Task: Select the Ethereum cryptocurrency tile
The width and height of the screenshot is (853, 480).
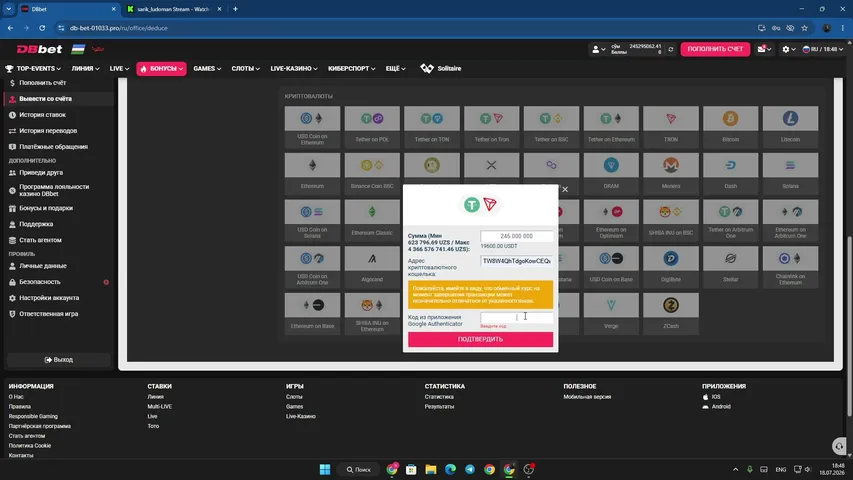Action: click(x=312, y=173)
